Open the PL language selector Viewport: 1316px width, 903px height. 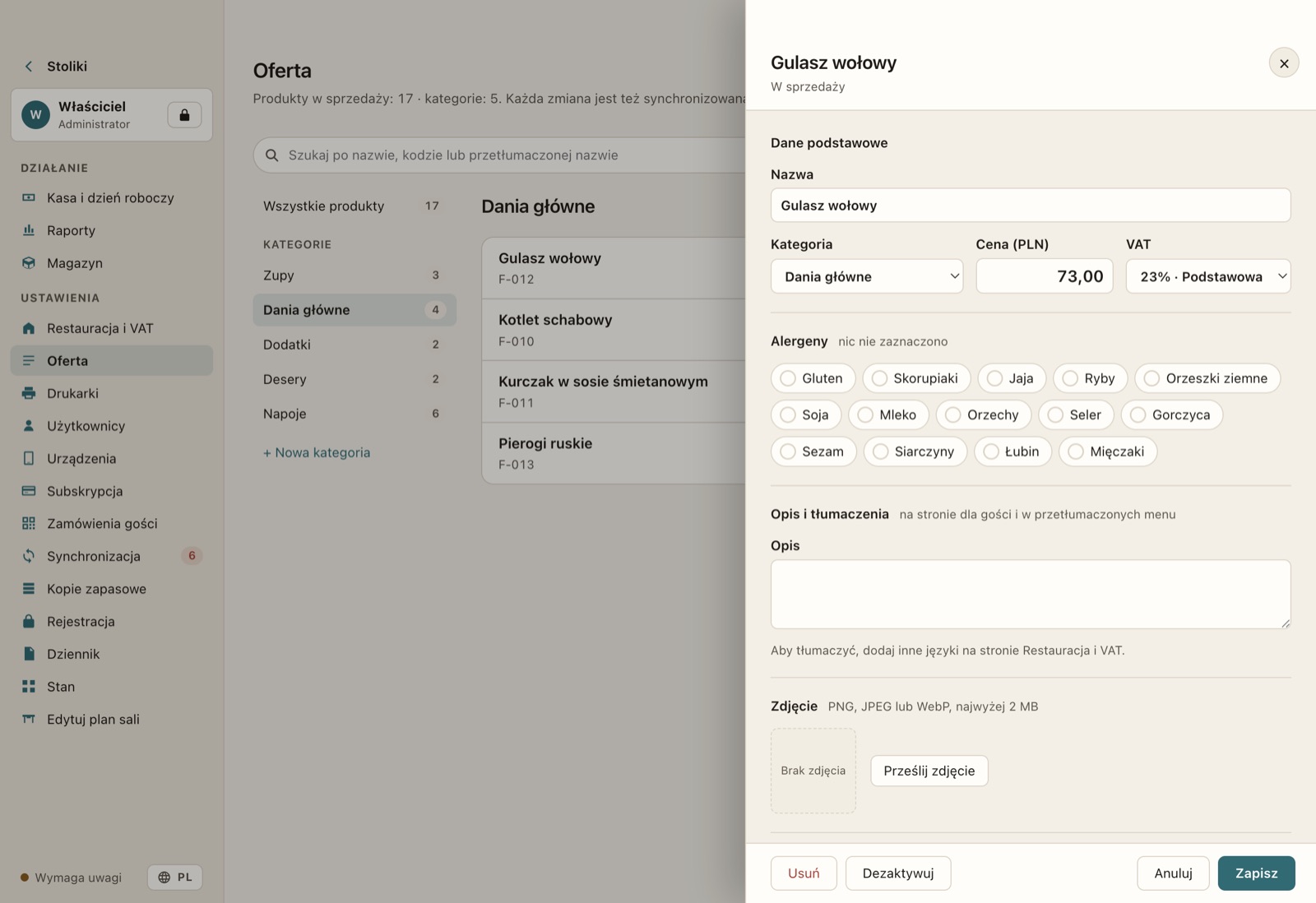click(x=175, y=877)
